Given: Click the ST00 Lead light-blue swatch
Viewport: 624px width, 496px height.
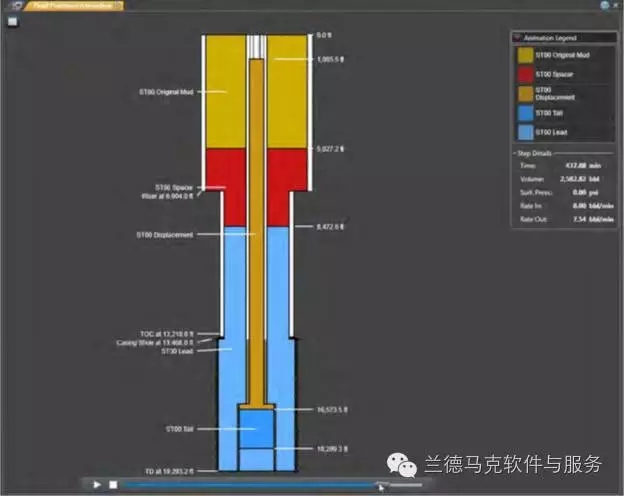Looking at the screenshot, I should [x=524, y=133].
